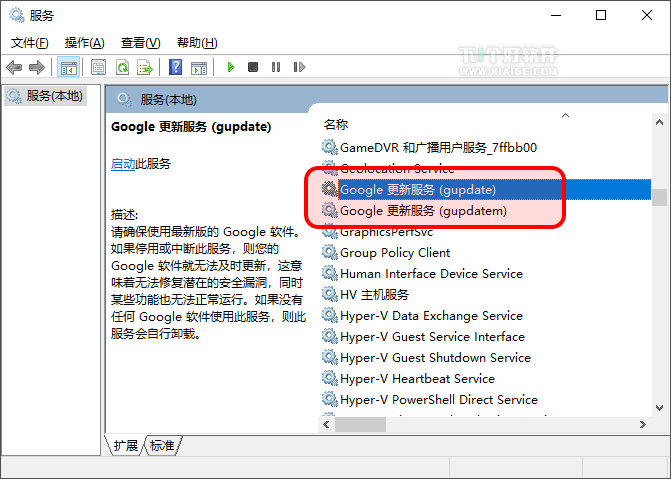Click gear icon of Hyper-V Heartbeat Service
Viewport: 671px width, 479px height.
[330, 378]
